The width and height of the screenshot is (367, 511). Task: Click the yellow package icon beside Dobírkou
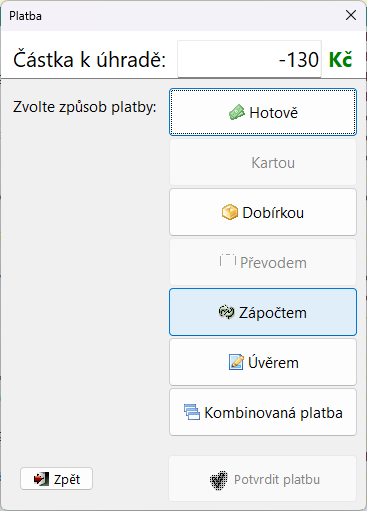[x=230, y=212]
